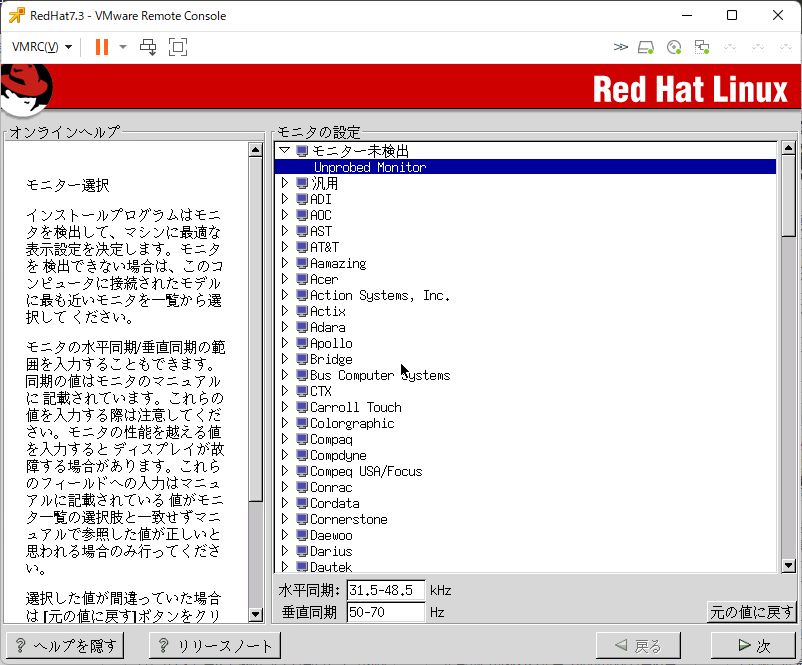The height and width of the screenshot is (665, 802).
Task: Send Ctrl+Alt+Del to the VM
Action: pyautogui.click(x=148, y=47)
